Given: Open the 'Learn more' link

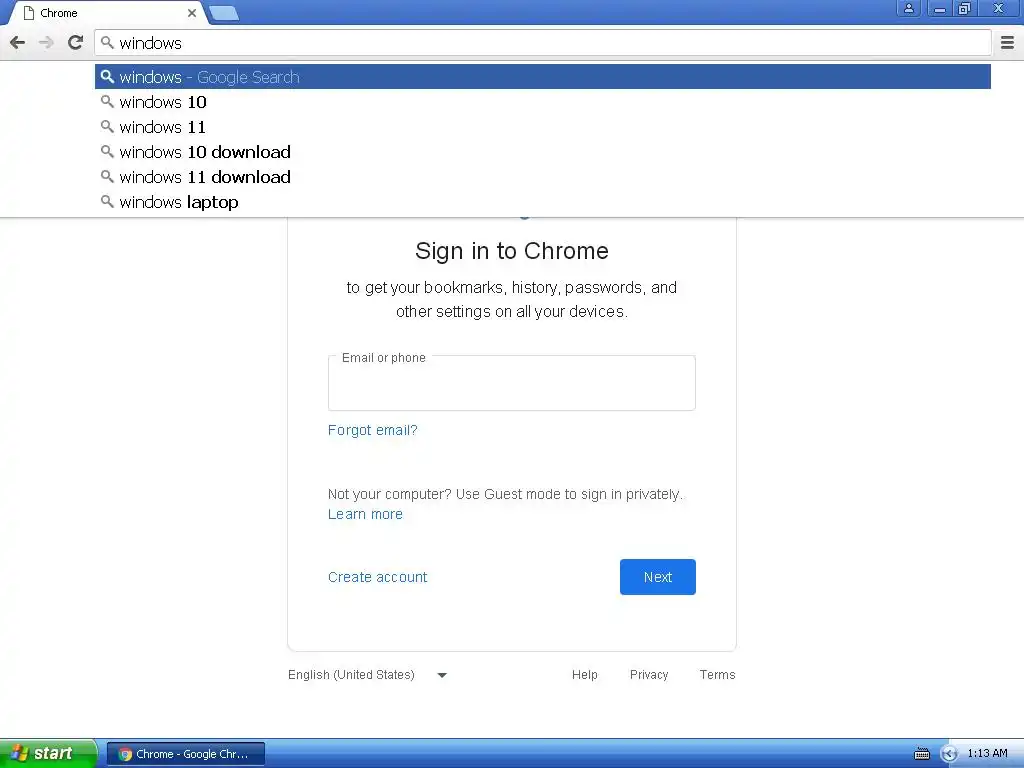Looking at the screenshot, I should [365, 515].
